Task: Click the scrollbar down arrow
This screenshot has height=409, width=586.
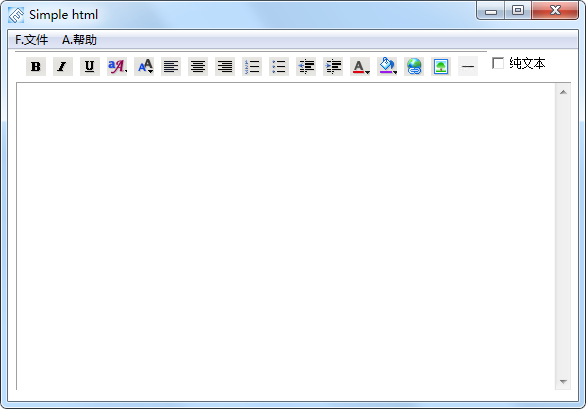Action: coord(563,382)
